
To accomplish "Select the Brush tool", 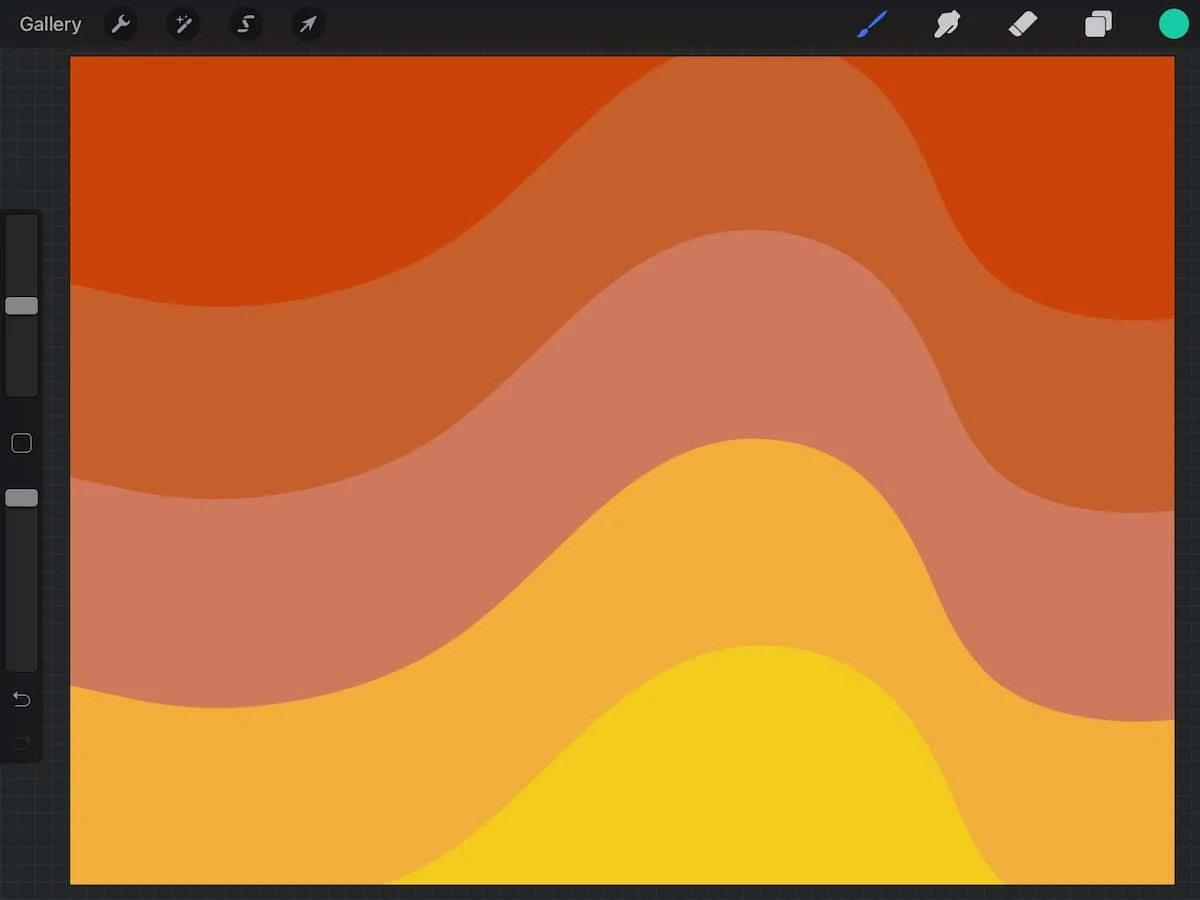I will pos(872,24).
